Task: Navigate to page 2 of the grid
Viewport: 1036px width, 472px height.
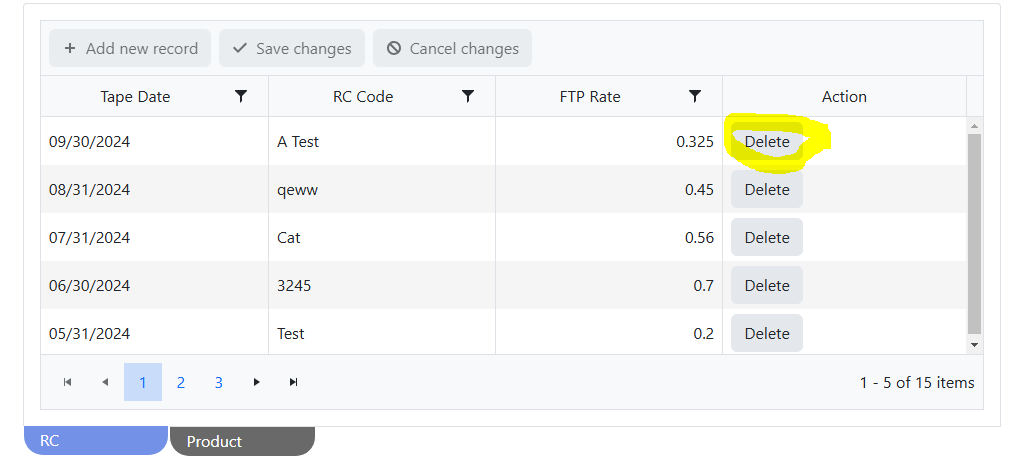Action: pyautogui.click(x=181, y=382)
